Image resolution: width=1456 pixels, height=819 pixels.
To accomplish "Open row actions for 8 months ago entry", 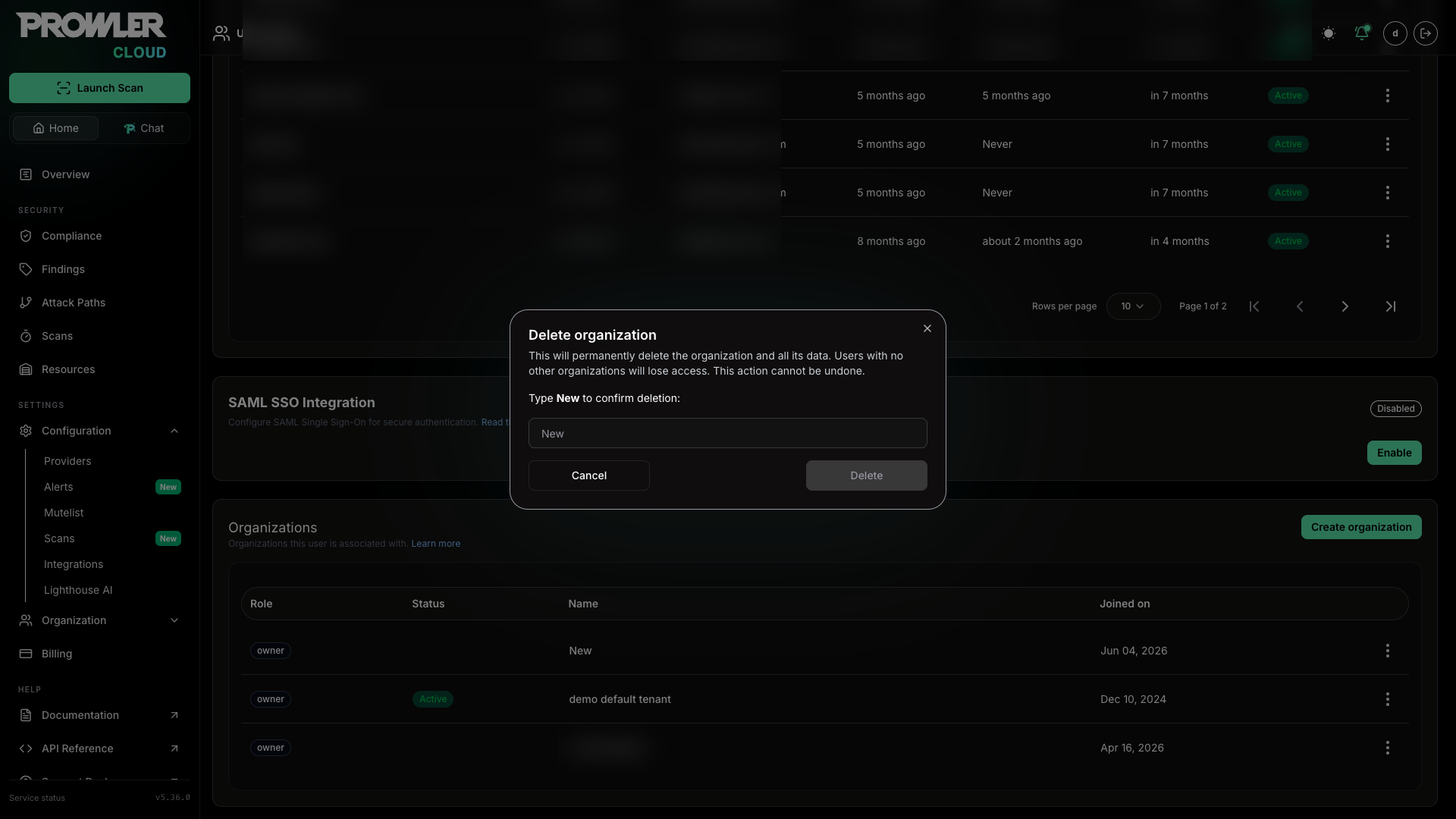I will (x=1387, y=241).
